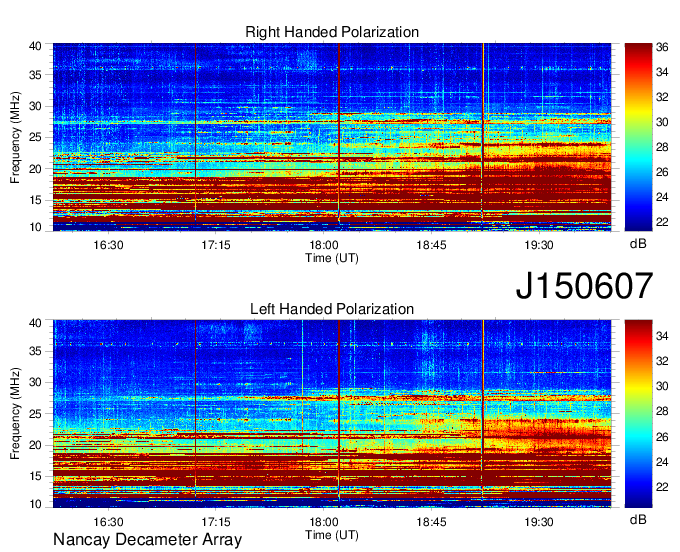Click the 24 value on top colorbar
Screen dimensions: 680x552
coord(662,197)
